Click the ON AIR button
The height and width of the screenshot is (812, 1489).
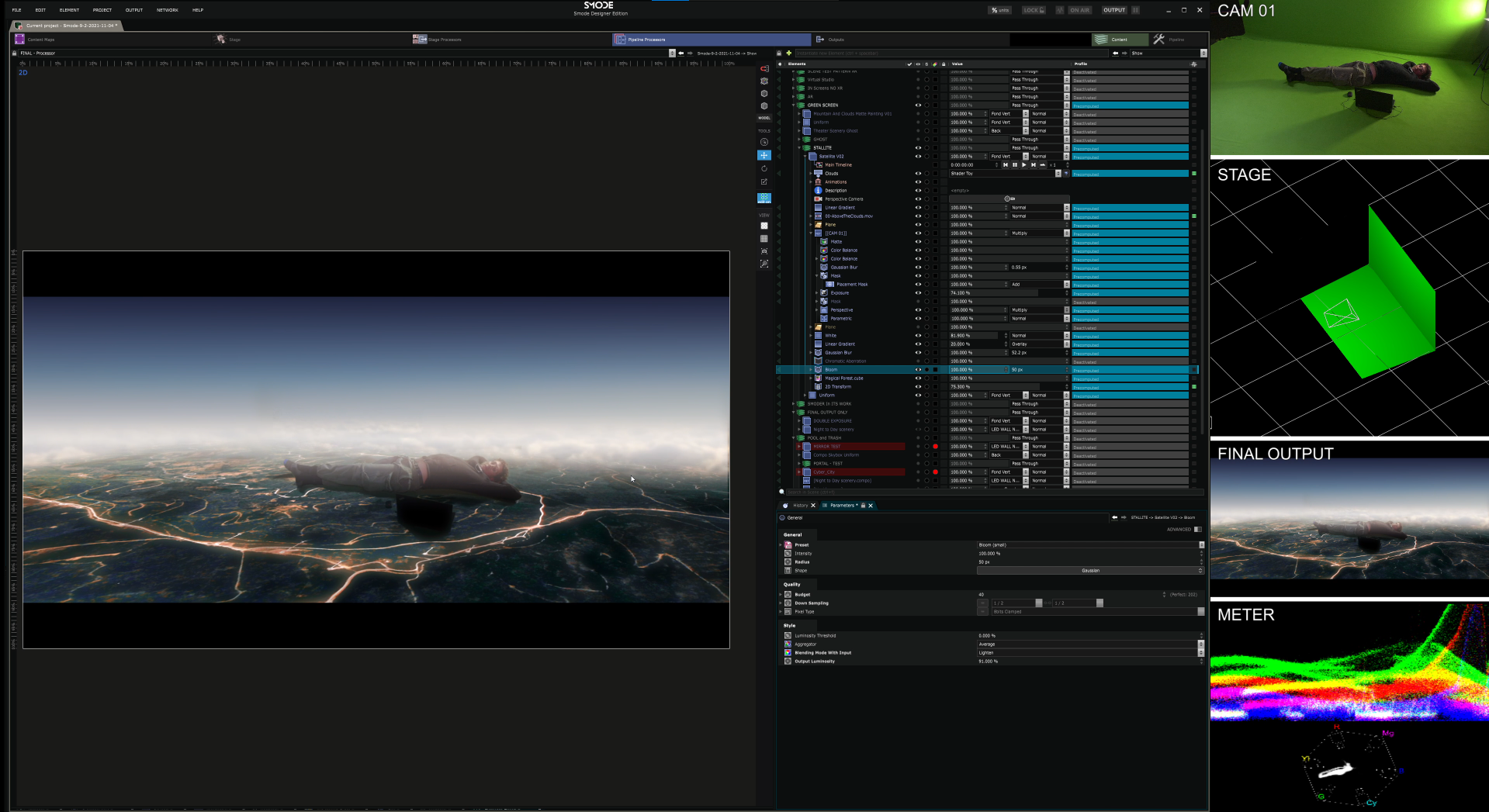[1079, 10]
